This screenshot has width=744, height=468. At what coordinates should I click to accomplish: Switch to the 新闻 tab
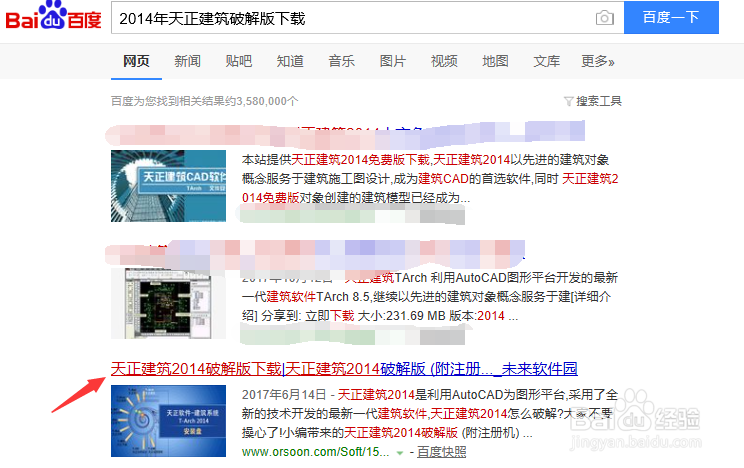[x=187, y=61]
